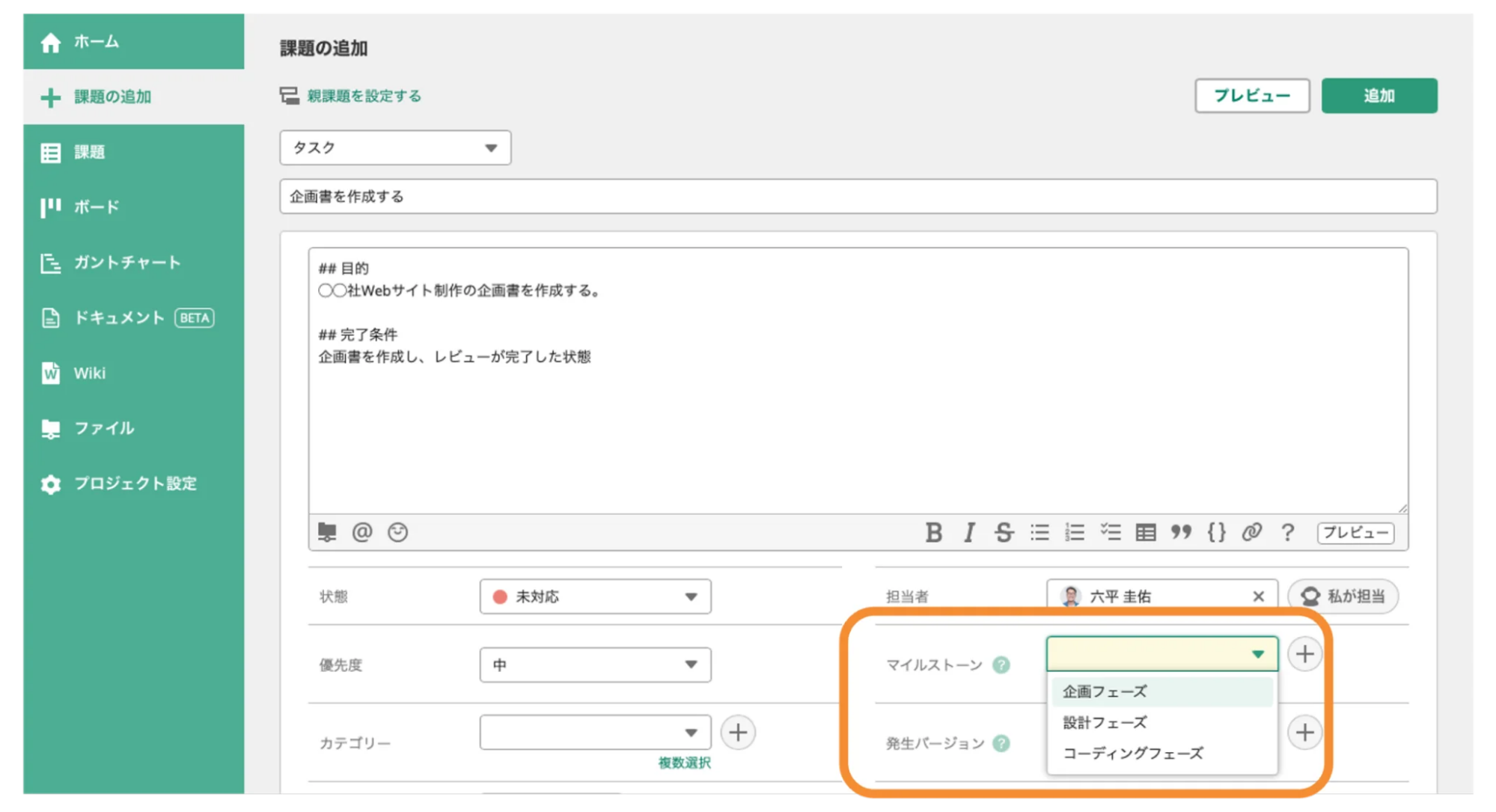1496x812 pixels.
Task: Select 設計フェーズ from the milestone list
Action: (x=1161, y=723)
